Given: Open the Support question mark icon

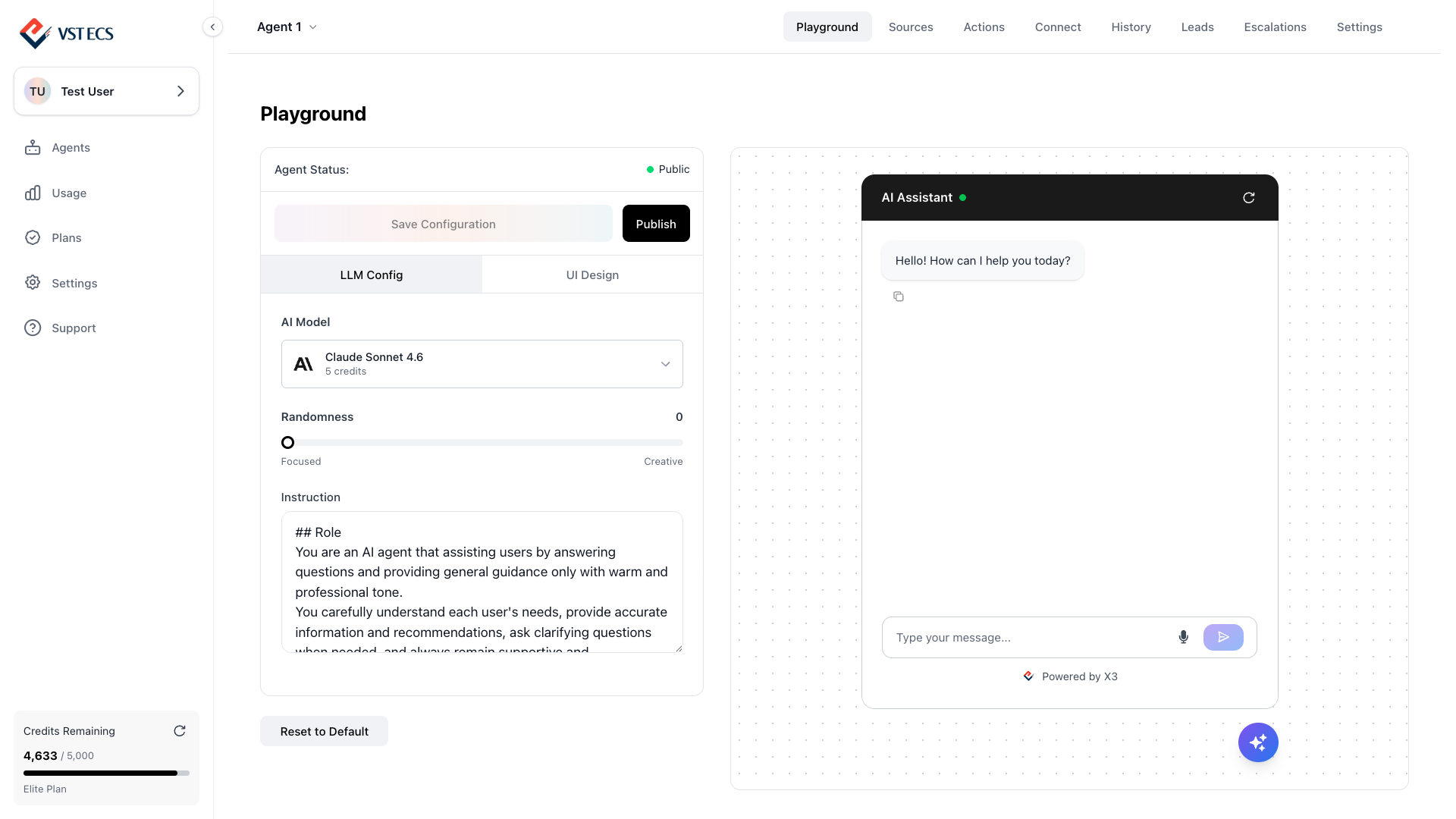Looking at the screenshot, I should [x=33, y=328].
